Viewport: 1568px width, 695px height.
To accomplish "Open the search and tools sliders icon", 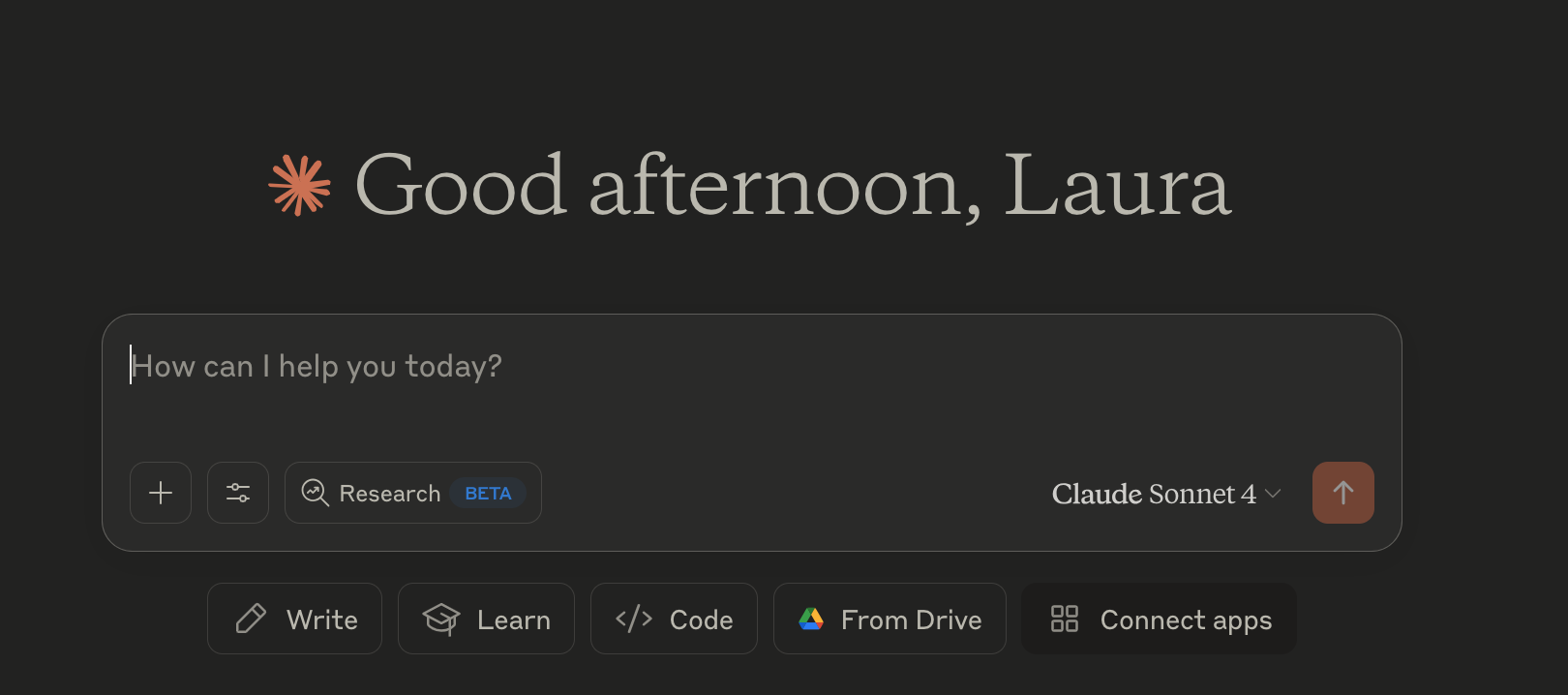I will pos(238,493).
